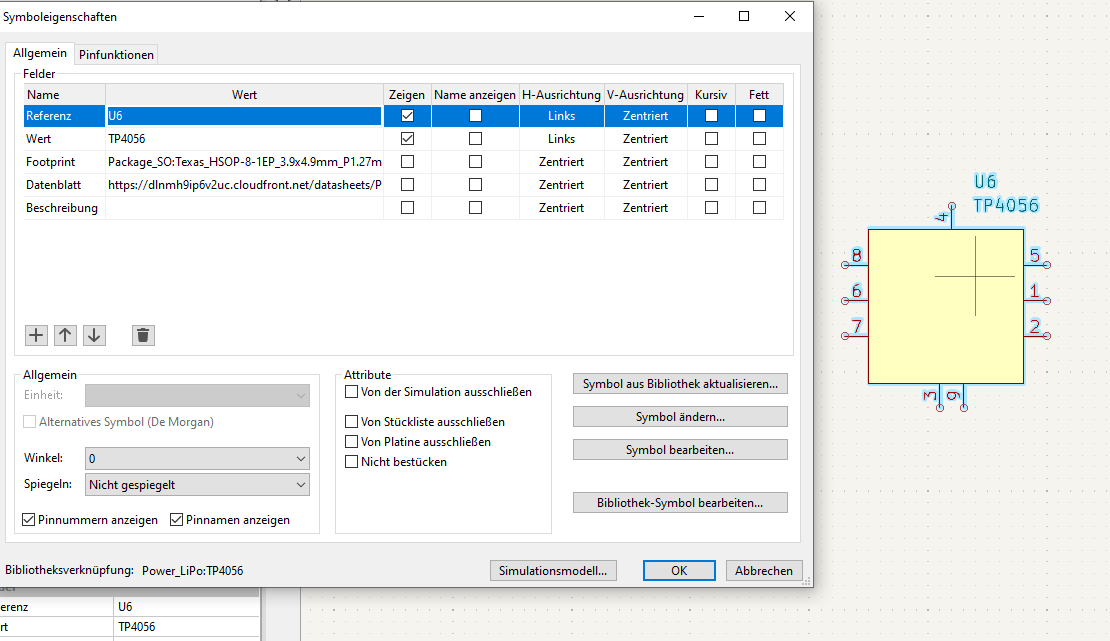Click the TP4056 cell in the background properties panel

pyautogui.click(x=186, y=627)
